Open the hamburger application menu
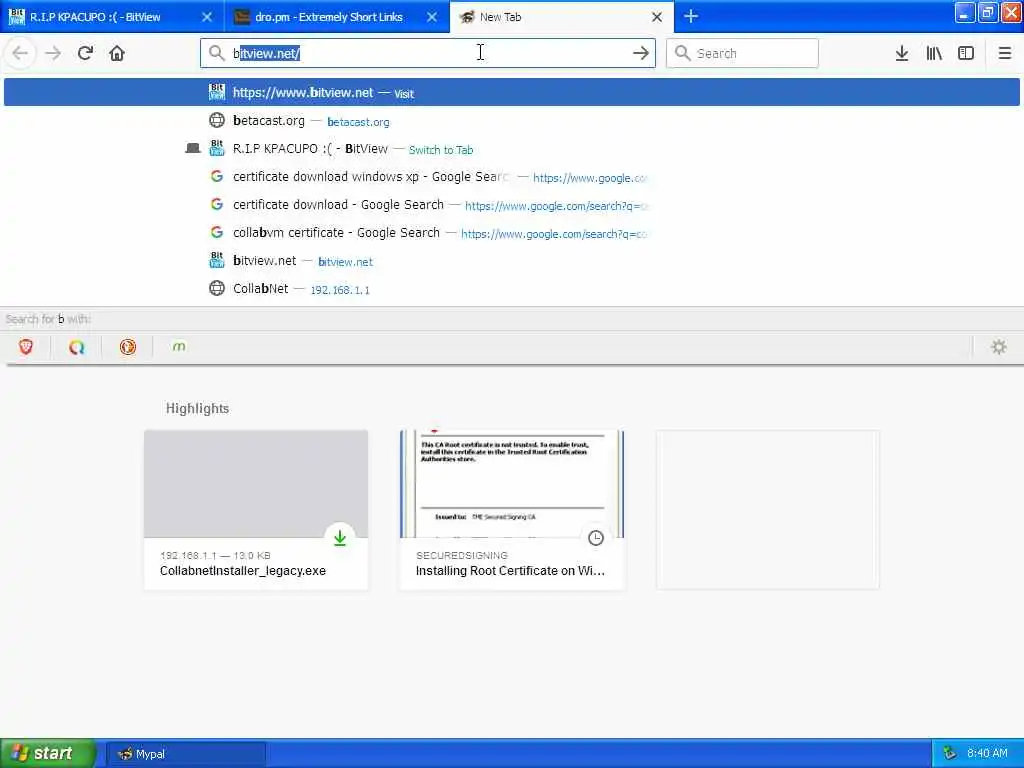The width and height of the screenshot is (1024, 768). (x=1004, y=53)
